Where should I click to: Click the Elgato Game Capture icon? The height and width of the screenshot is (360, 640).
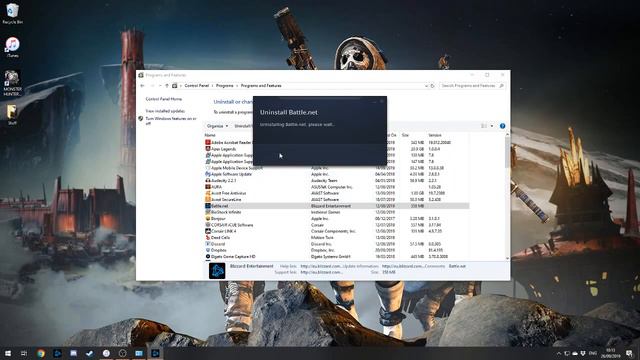(208, 257)
